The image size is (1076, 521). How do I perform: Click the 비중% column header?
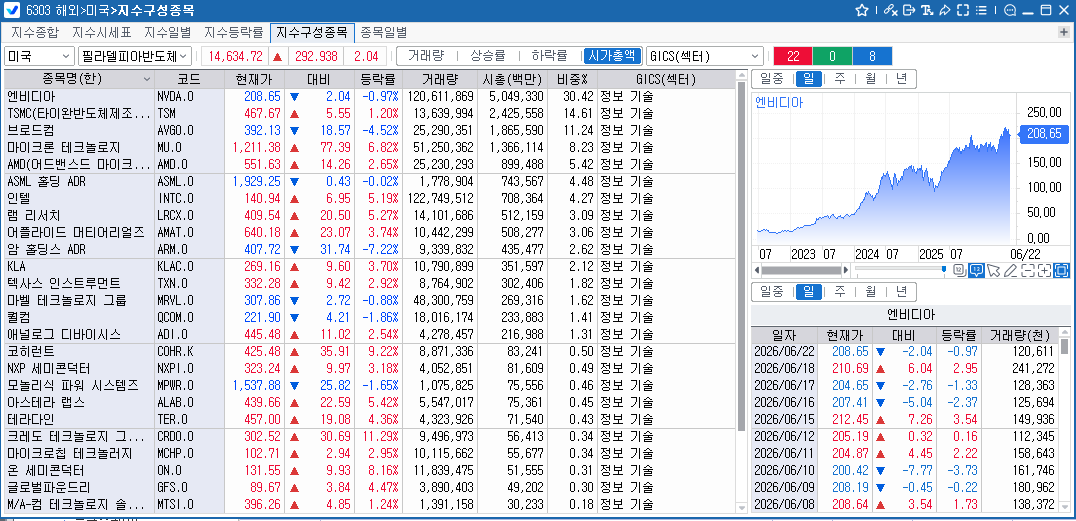point(572,79)
